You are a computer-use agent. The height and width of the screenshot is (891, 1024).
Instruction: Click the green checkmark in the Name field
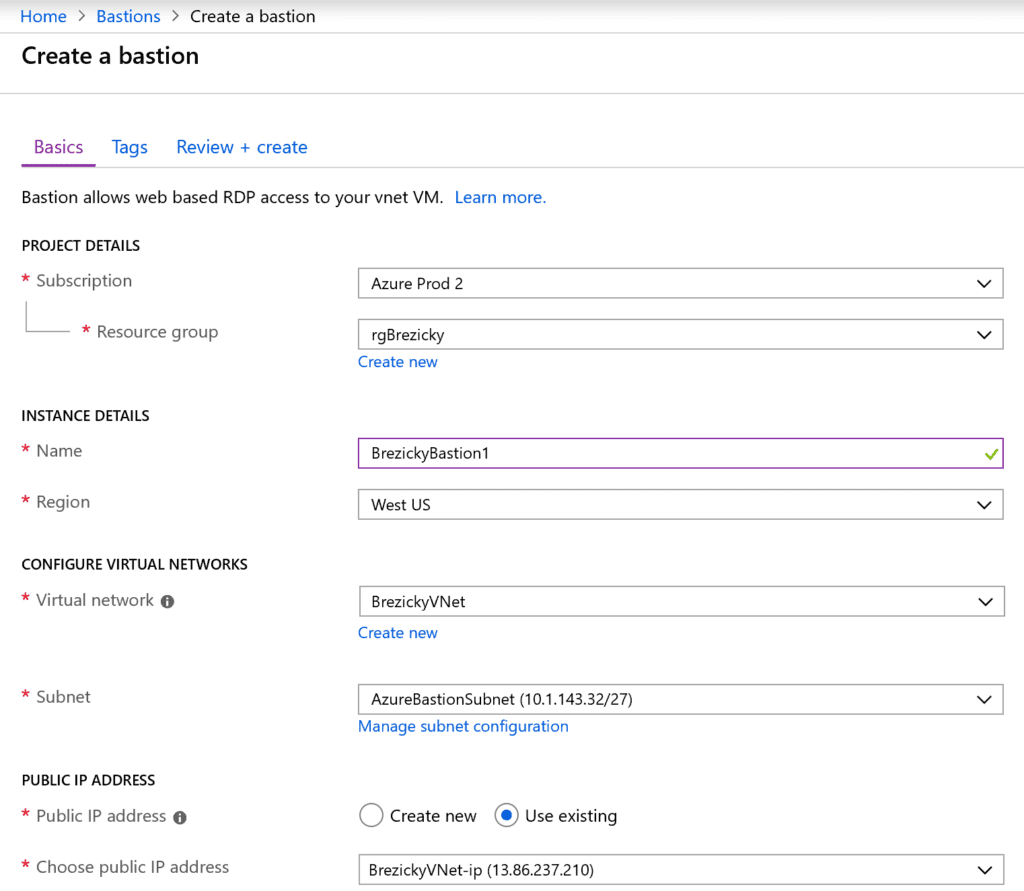click(991, 453)
